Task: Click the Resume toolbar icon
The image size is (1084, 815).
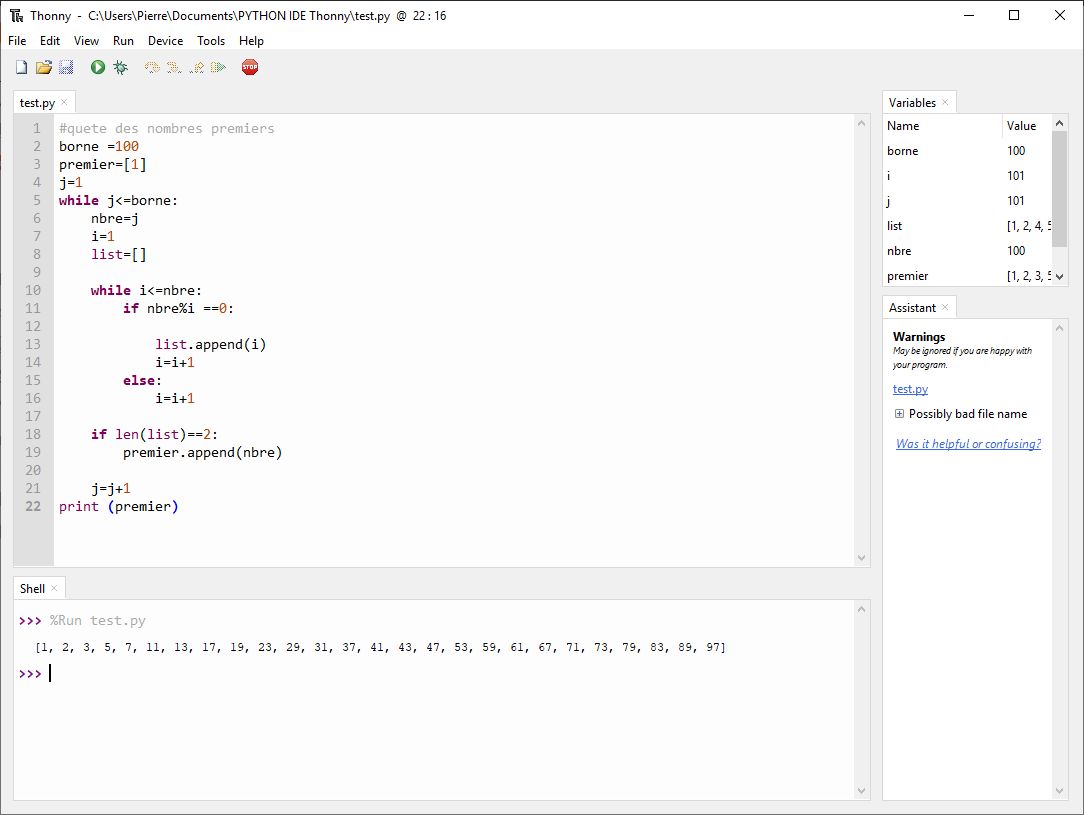Action: 218,67
